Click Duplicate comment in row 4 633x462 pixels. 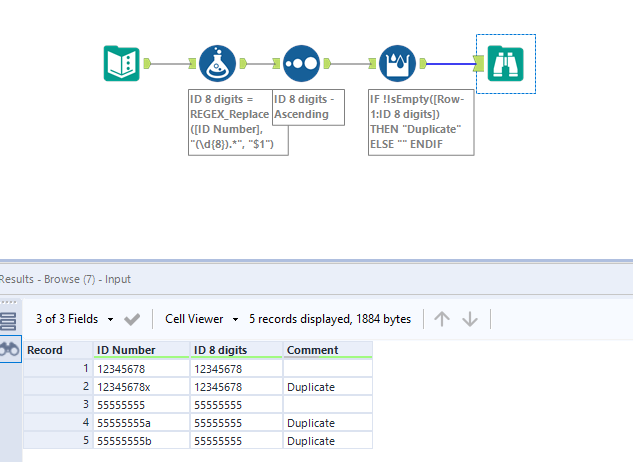pyautogui.click(x=327, y=423)
